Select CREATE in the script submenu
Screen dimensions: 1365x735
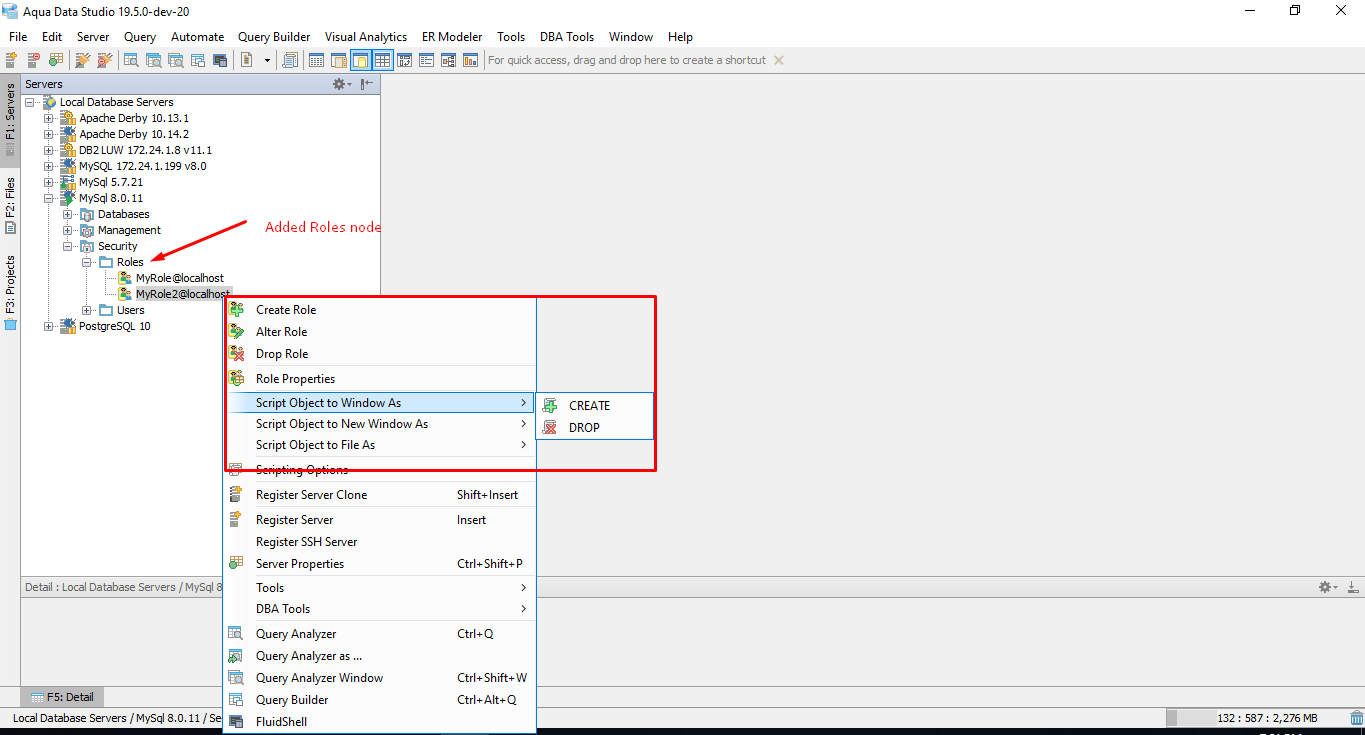coord(595,406)
